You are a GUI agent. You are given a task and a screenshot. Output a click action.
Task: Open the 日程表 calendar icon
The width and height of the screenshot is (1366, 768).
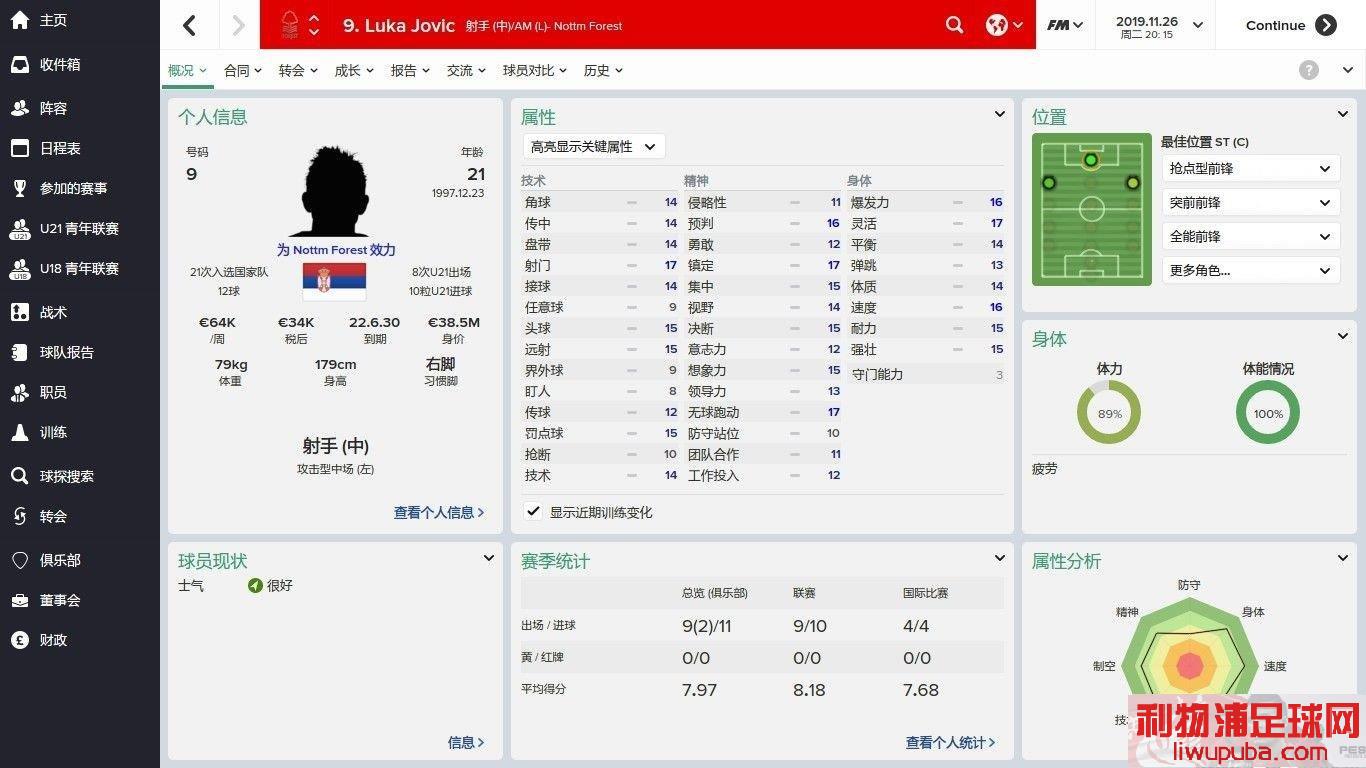(x=20, y=148)
